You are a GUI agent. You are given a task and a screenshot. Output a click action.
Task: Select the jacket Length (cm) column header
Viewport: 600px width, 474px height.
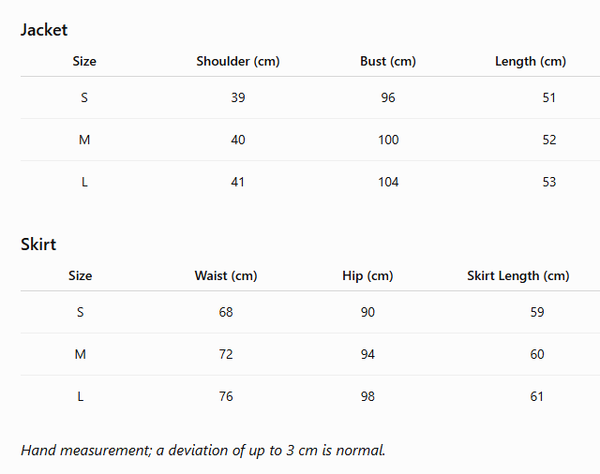(x=530, y=61)
